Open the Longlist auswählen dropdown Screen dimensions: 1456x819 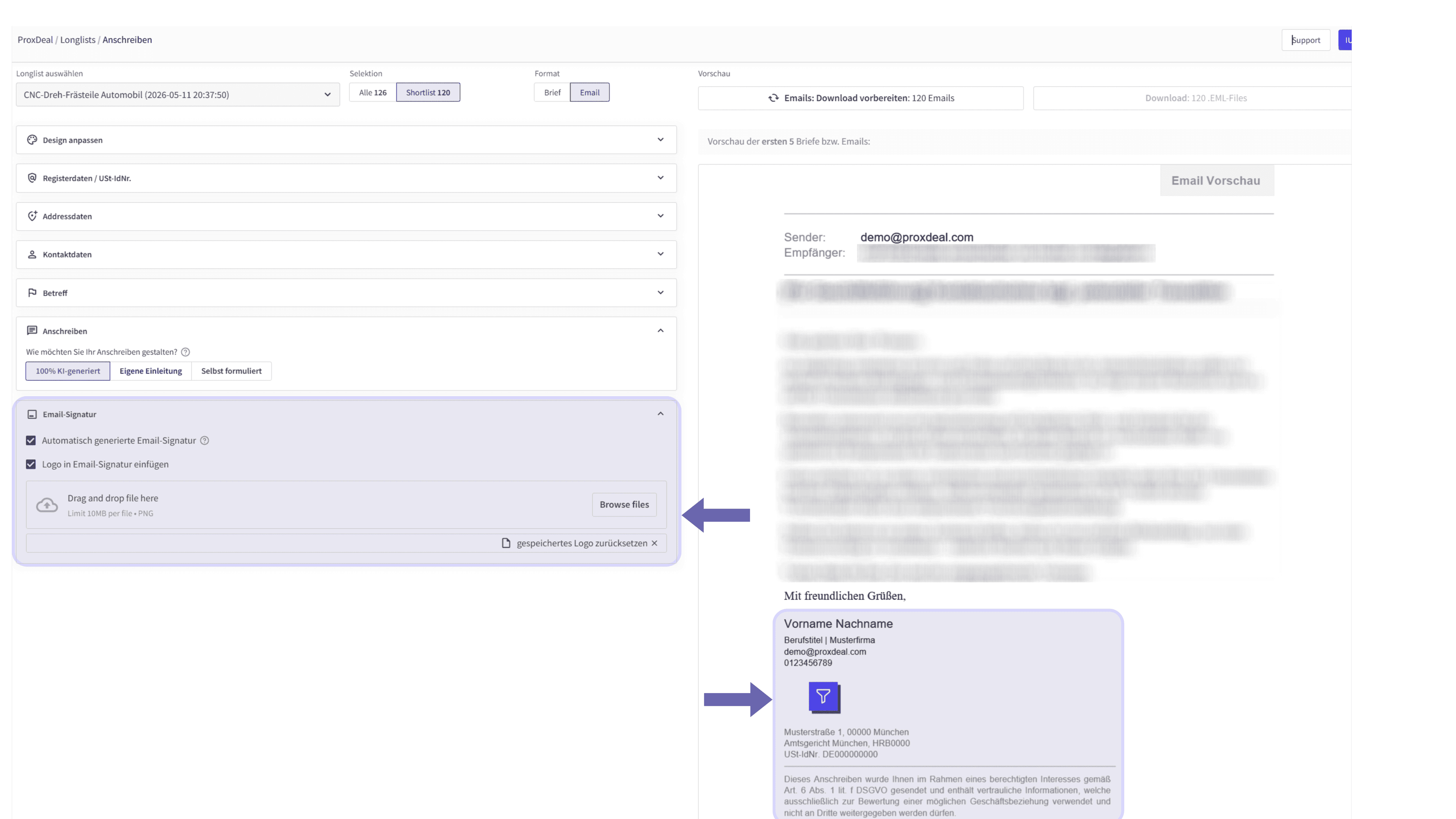(177, 94)
